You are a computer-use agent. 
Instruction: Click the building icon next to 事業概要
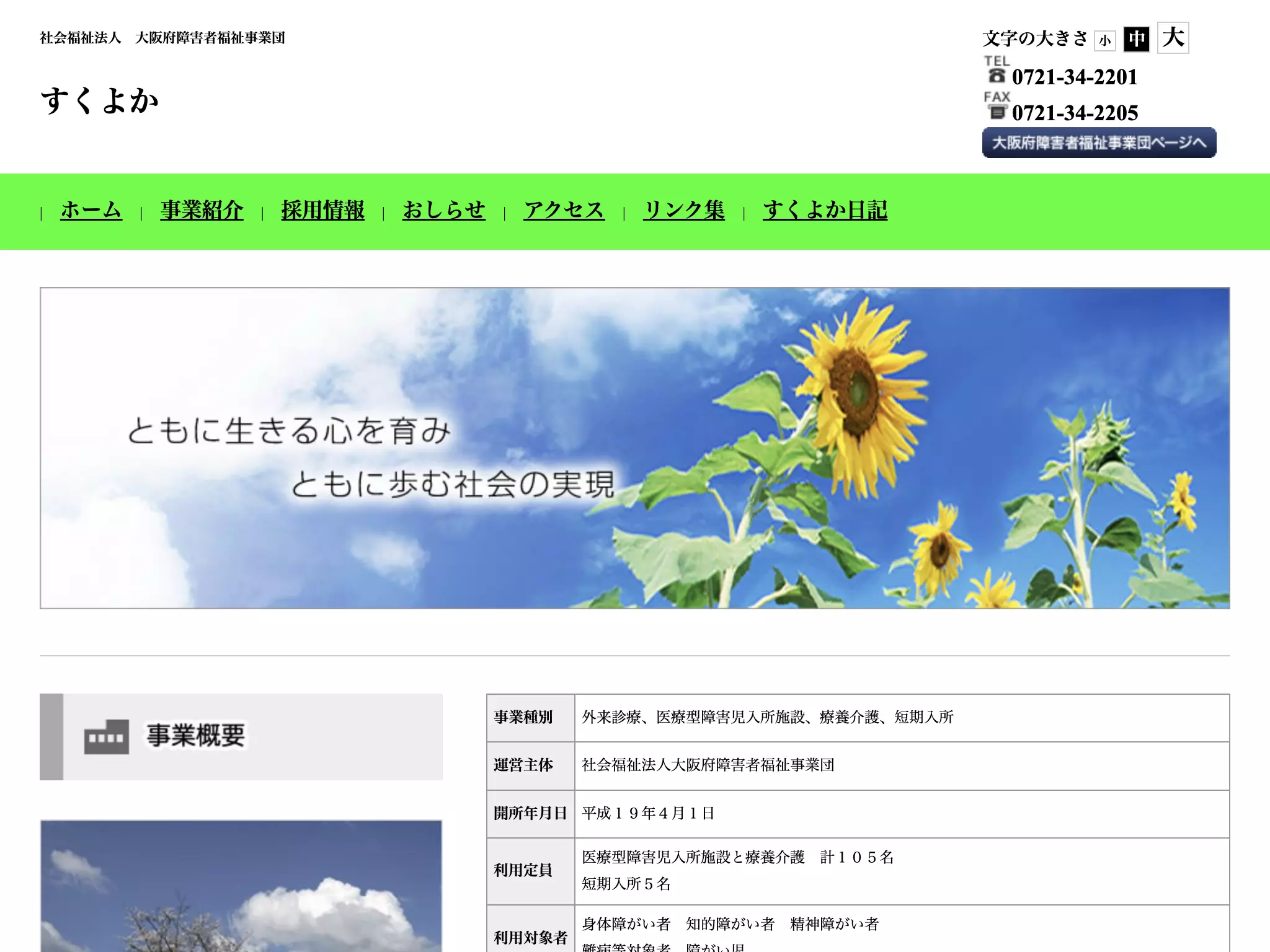pyautogui.click(x=107, y=736)
